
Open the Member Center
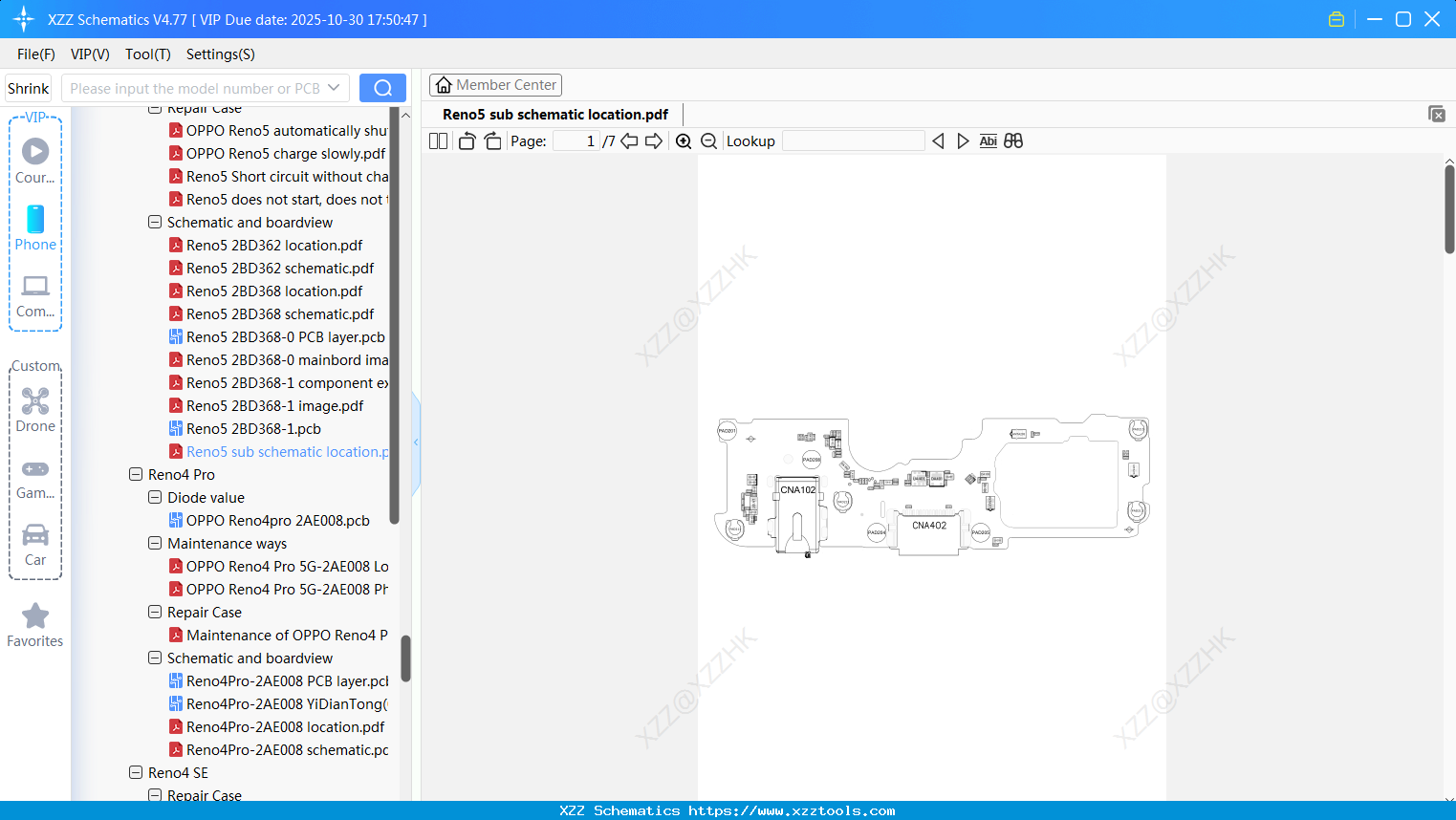[495, 85]
